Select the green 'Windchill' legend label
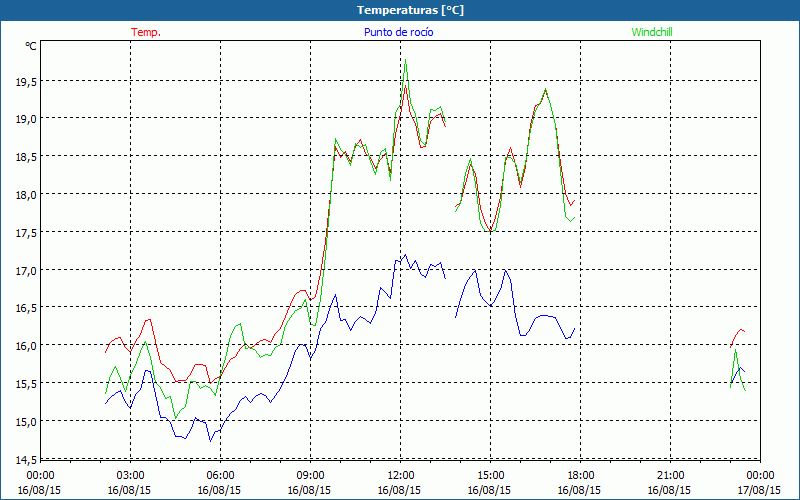Screen dimensions: 800x500 pyautogui.click(x=652, y=32)
